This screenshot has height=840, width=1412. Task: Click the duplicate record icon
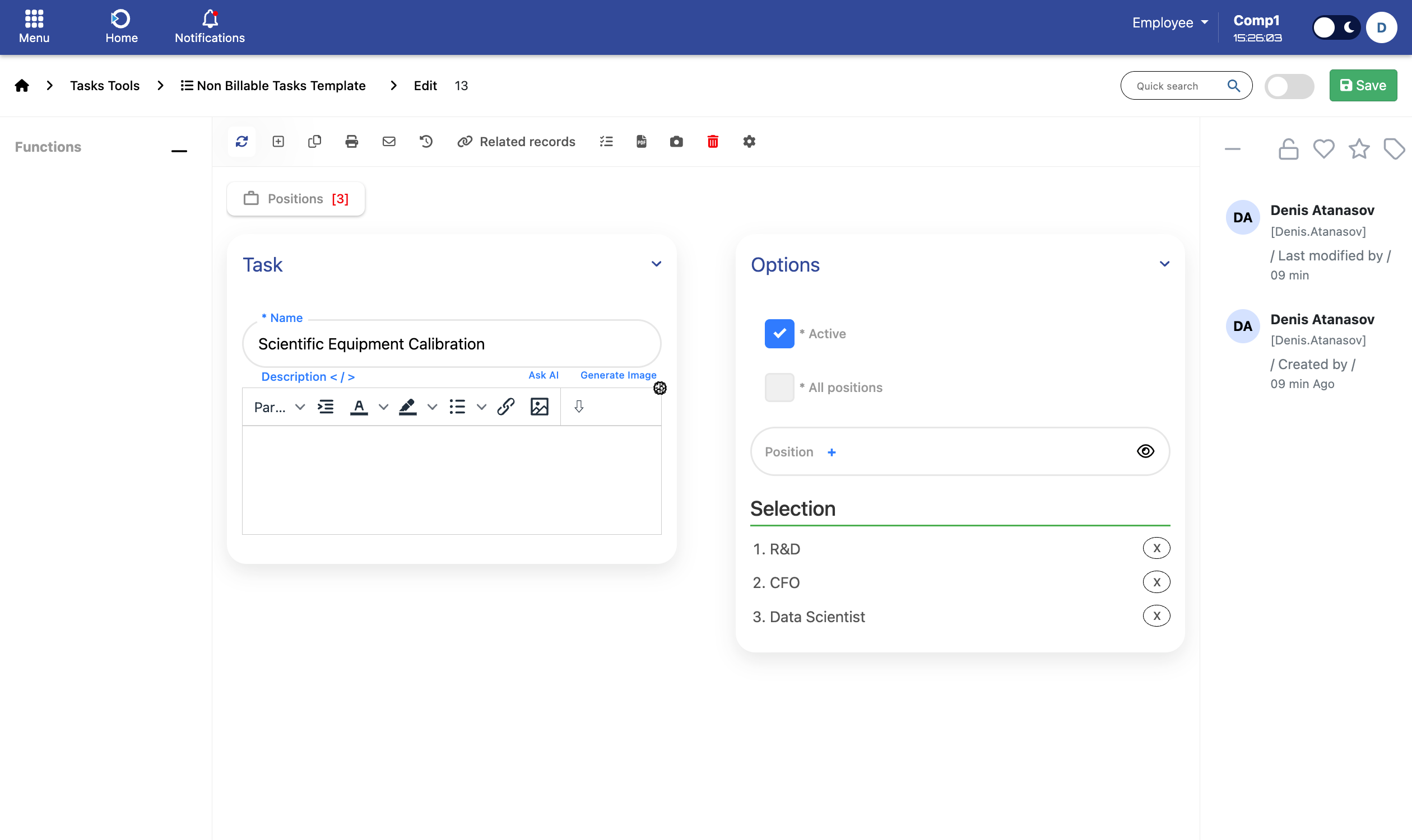coord(314,142)
